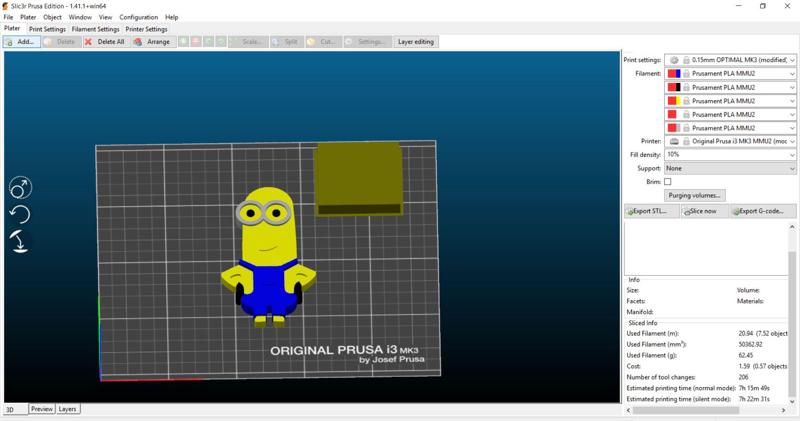This screenshot has width=800, height=421.
Task: Open the Plater menu
Action: (28, 17)
